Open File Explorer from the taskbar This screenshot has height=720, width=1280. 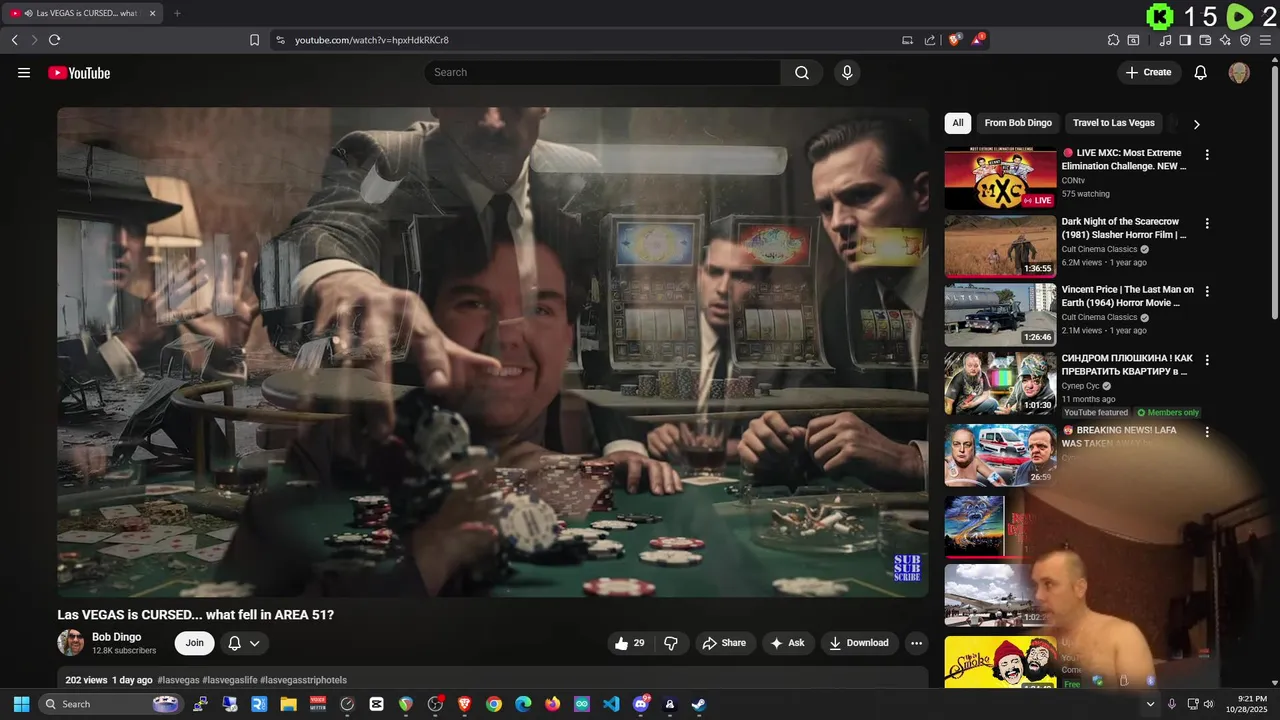[288, 704]
